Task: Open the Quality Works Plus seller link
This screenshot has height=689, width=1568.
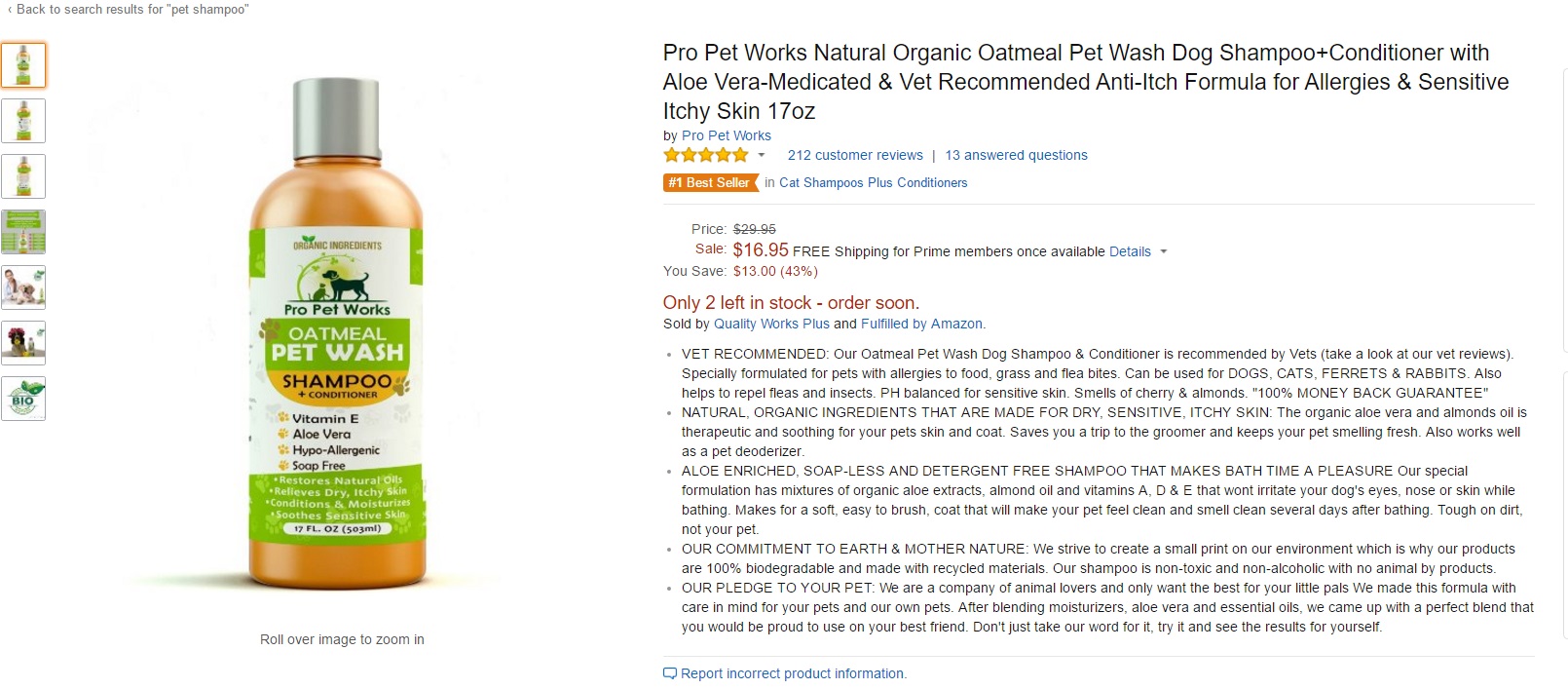Action: pos(771,324)
